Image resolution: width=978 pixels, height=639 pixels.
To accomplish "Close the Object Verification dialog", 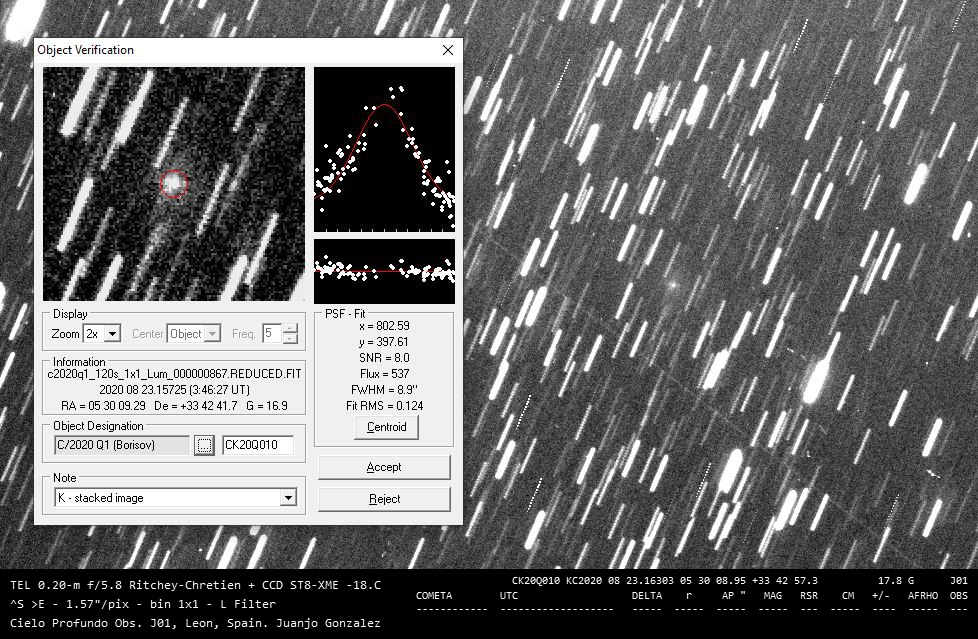I will pyautogui.click(x=448, y=50).
